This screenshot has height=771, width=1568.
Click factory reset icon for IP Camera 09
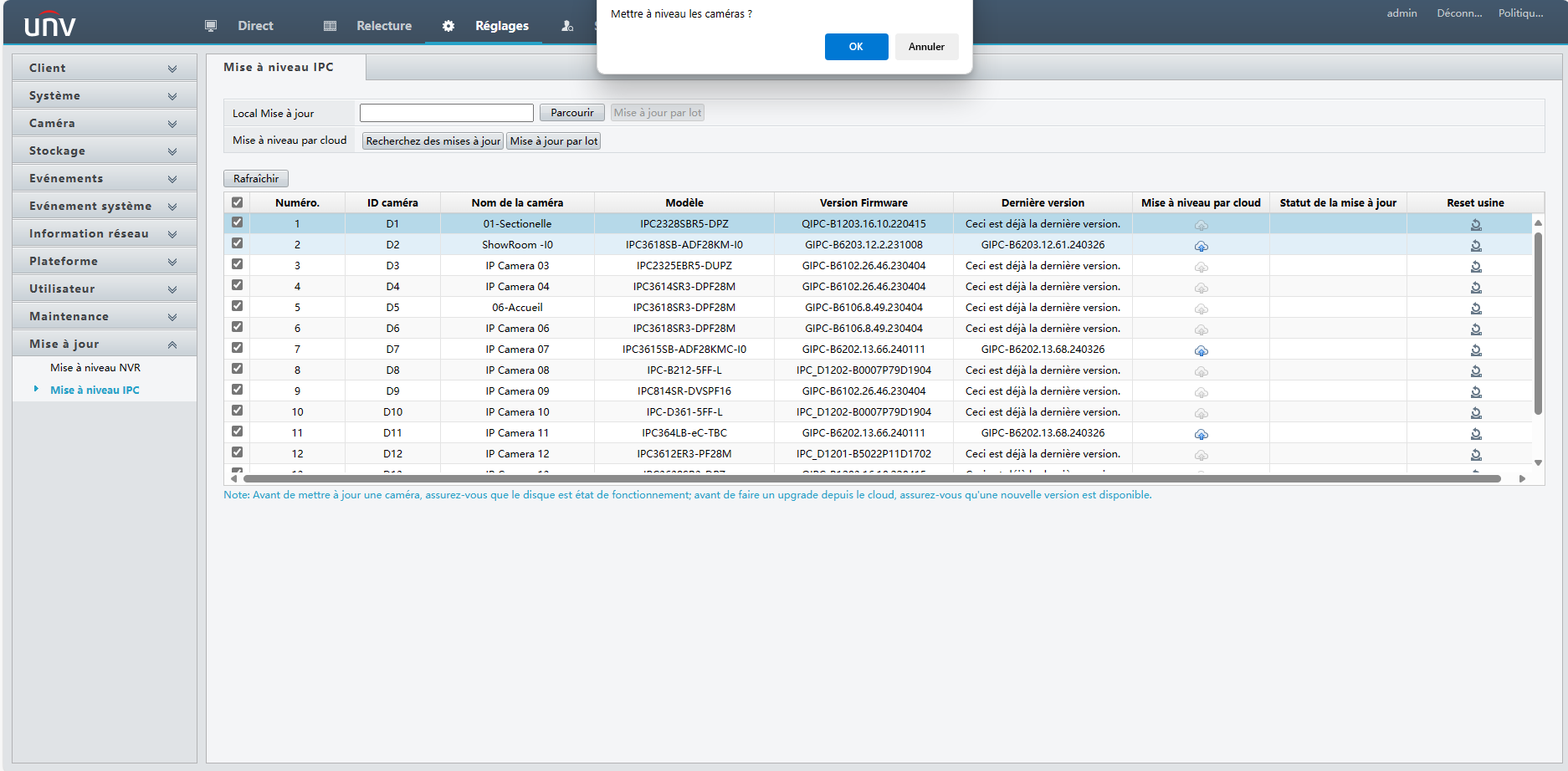point(1475,391)
